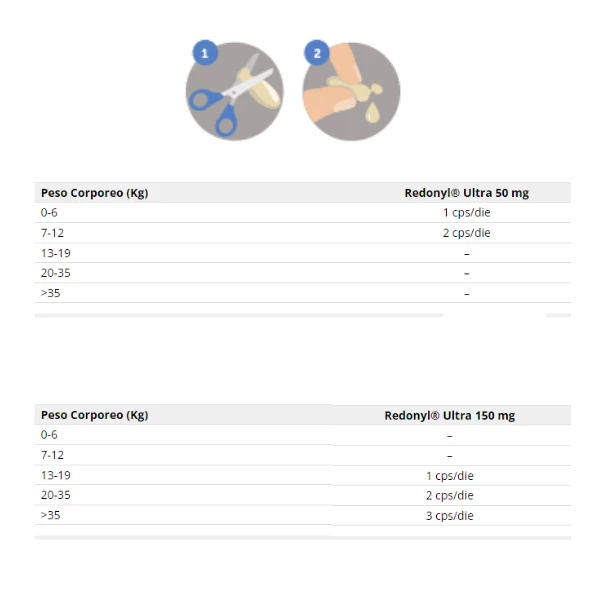This screenshot has height=600, width=600.
Task: Select 2 cps/die in the 50 mg table
Action: point(466,233)
